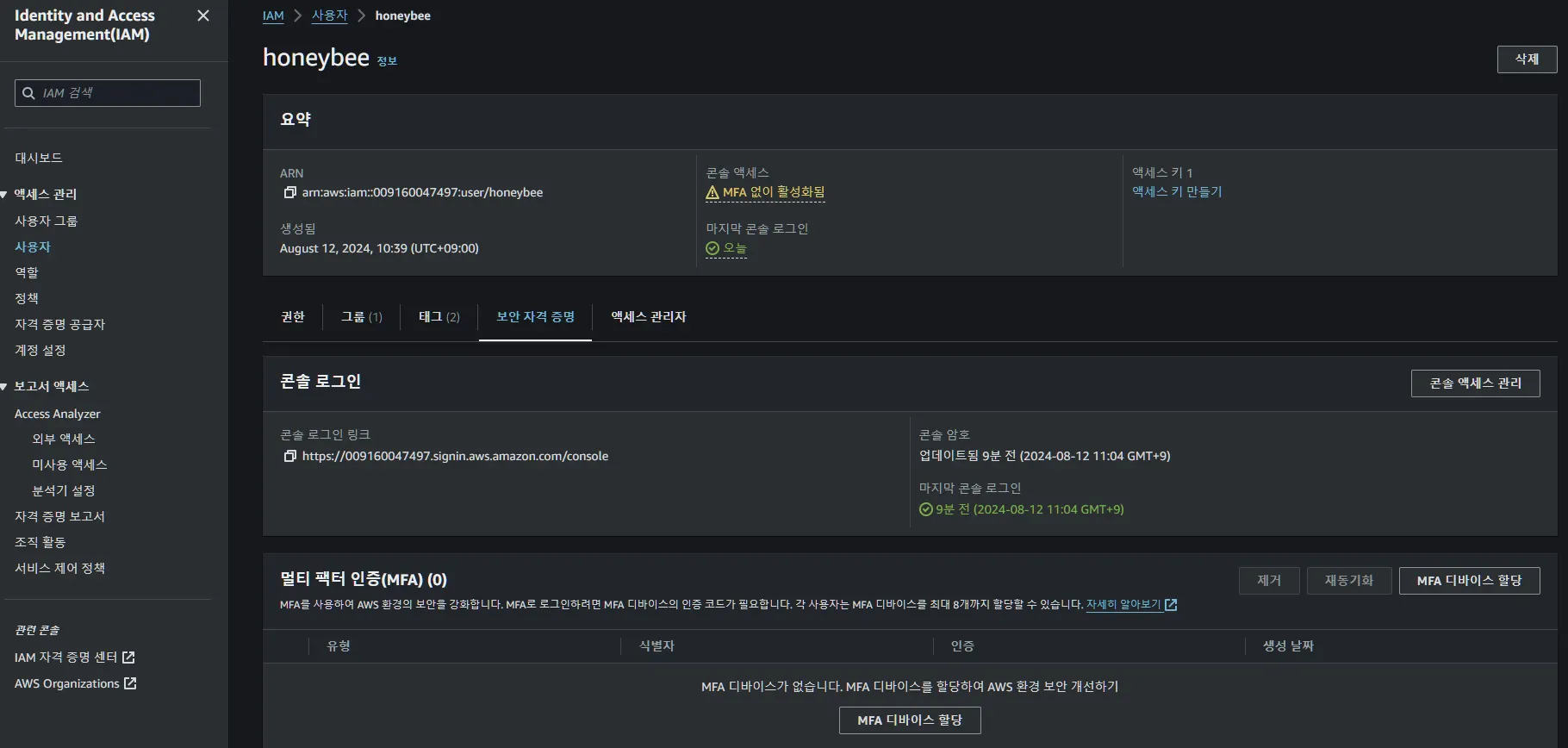Open the 태그 (2) tab

coord(439,317)
